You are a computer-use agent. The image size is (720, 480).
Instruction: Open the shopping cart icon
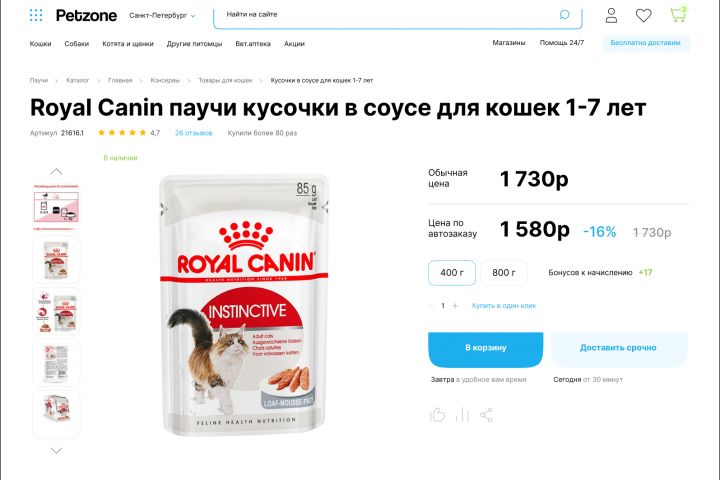tap(678, 15)
